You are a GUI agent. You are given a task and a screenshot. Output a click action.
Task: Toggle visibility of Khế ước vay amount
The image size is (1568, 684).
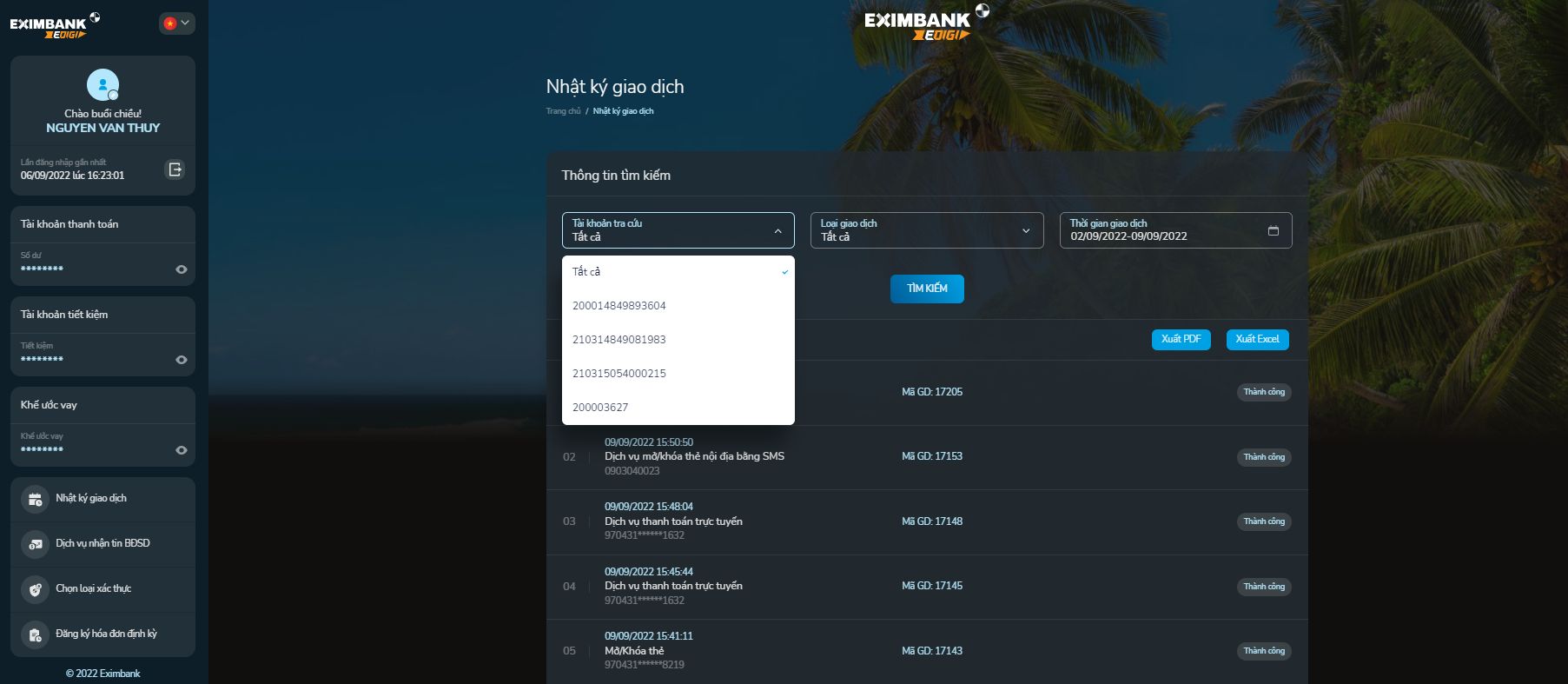[x=181, y=450]
